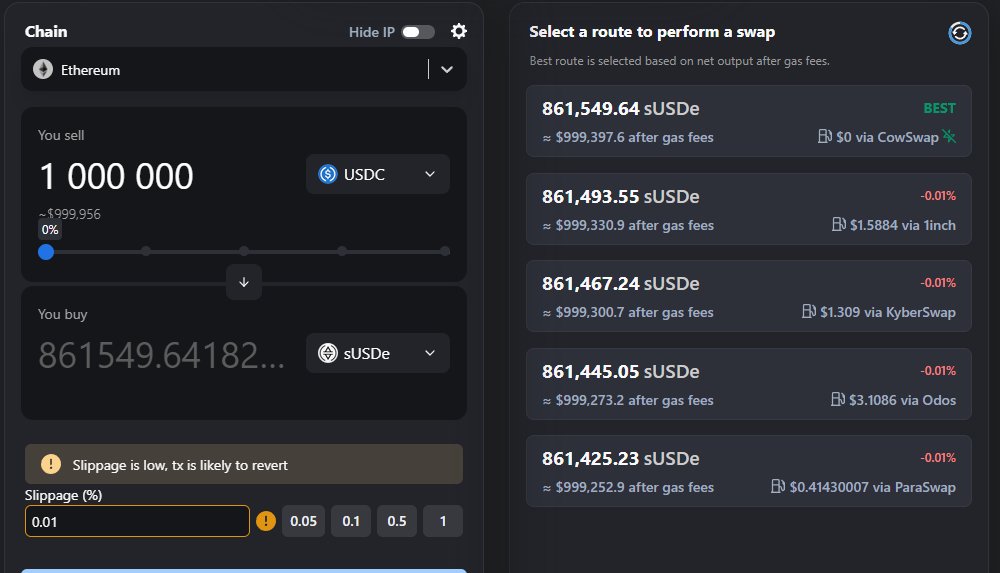Click the "Select a route to perform a swap" heading
The height and width of the screenshot is (573, 1000).
coord(652,32)
